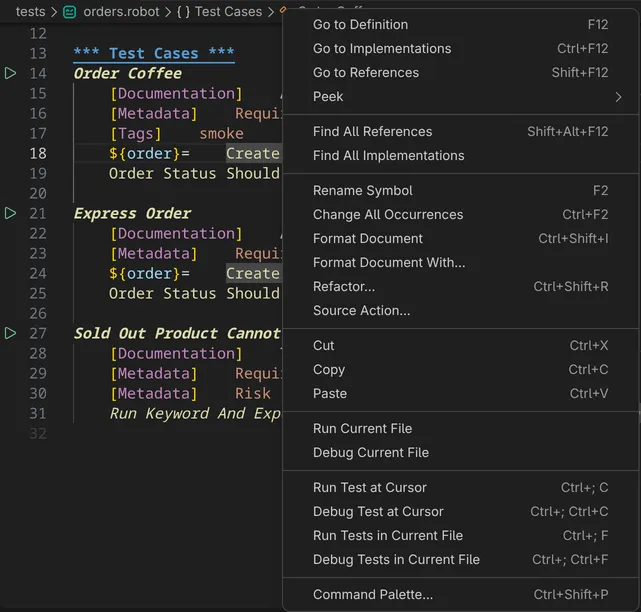Select Run Tests in Current File

460,536
